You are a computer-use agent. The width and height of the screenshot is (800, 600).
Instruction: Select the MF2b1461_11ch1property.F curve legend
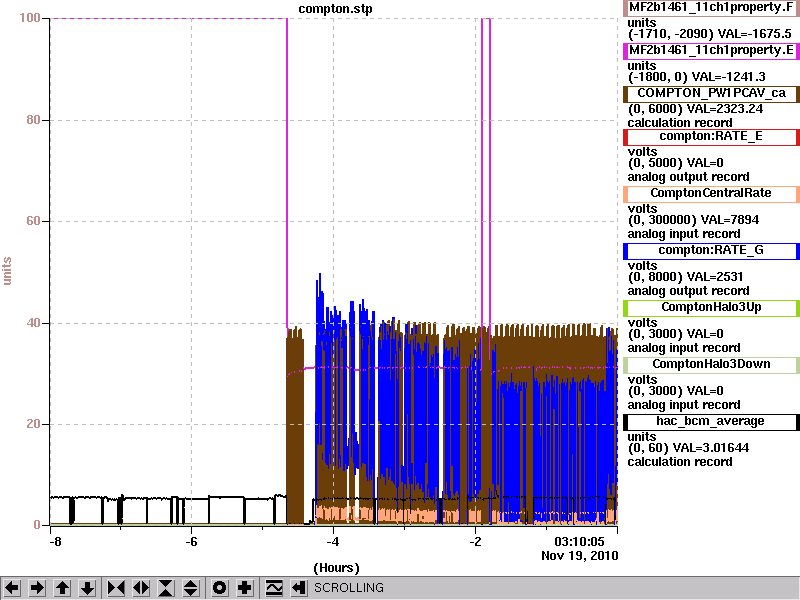(x=711, y=8)
